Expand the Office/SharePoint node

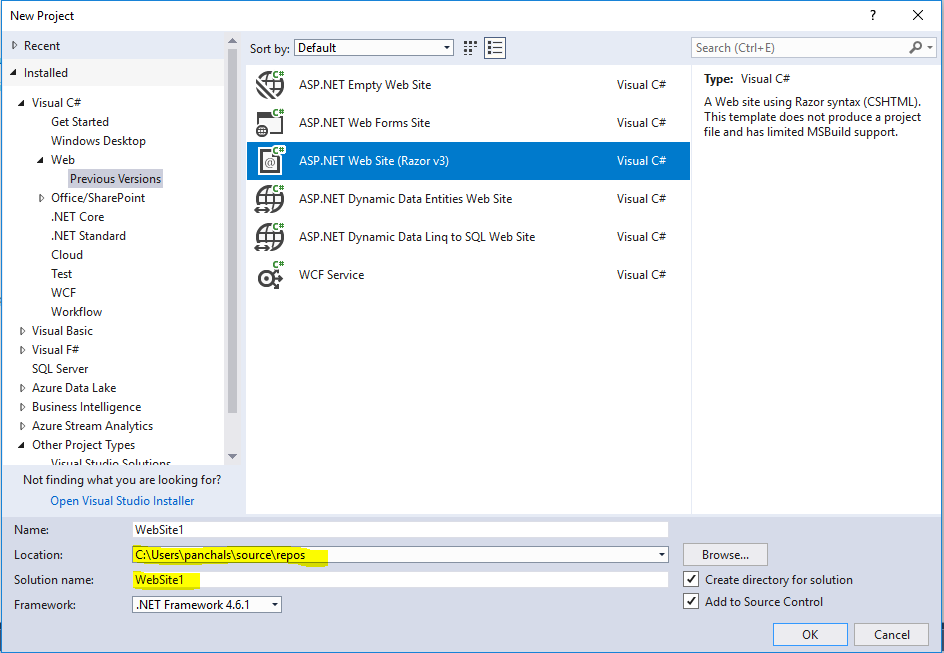click(42, 198)
